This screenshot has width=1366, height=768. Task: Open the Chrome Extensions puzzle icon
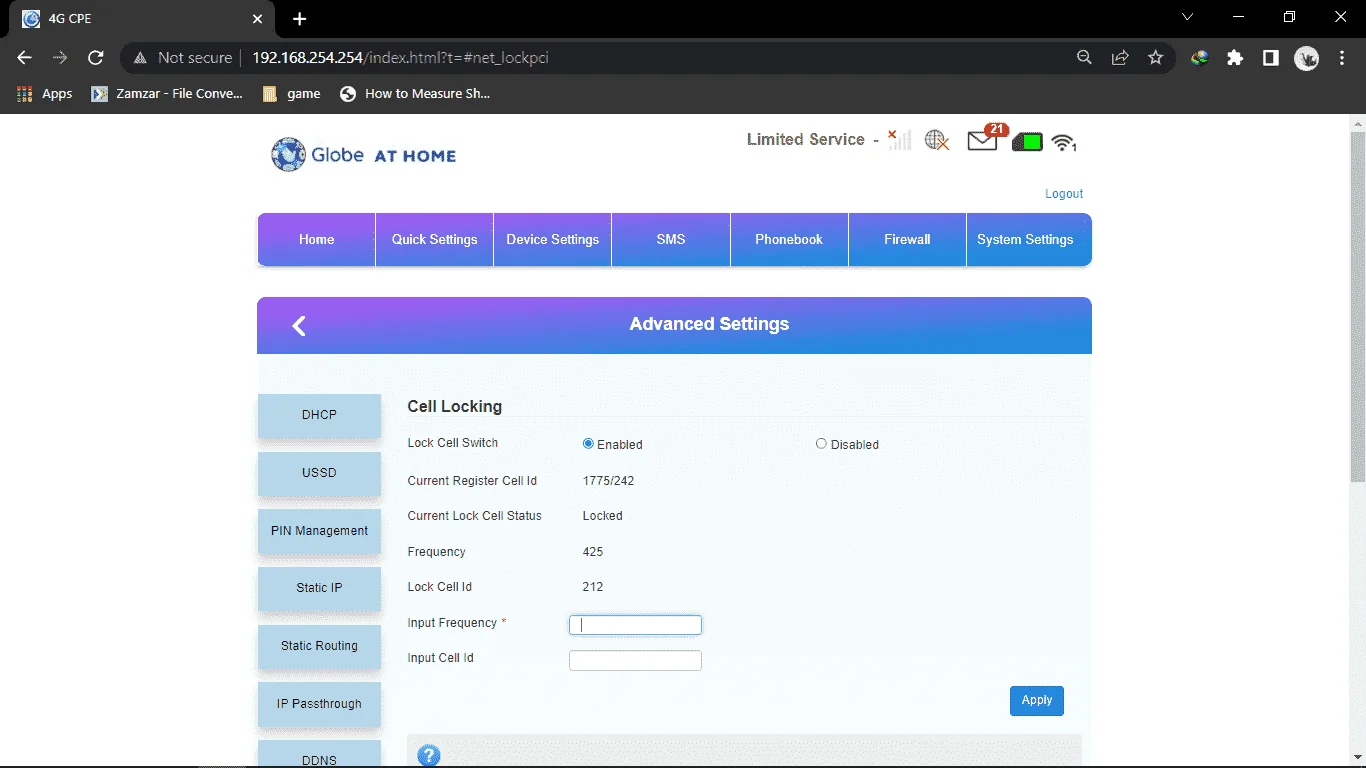(x=1235, y=58)
